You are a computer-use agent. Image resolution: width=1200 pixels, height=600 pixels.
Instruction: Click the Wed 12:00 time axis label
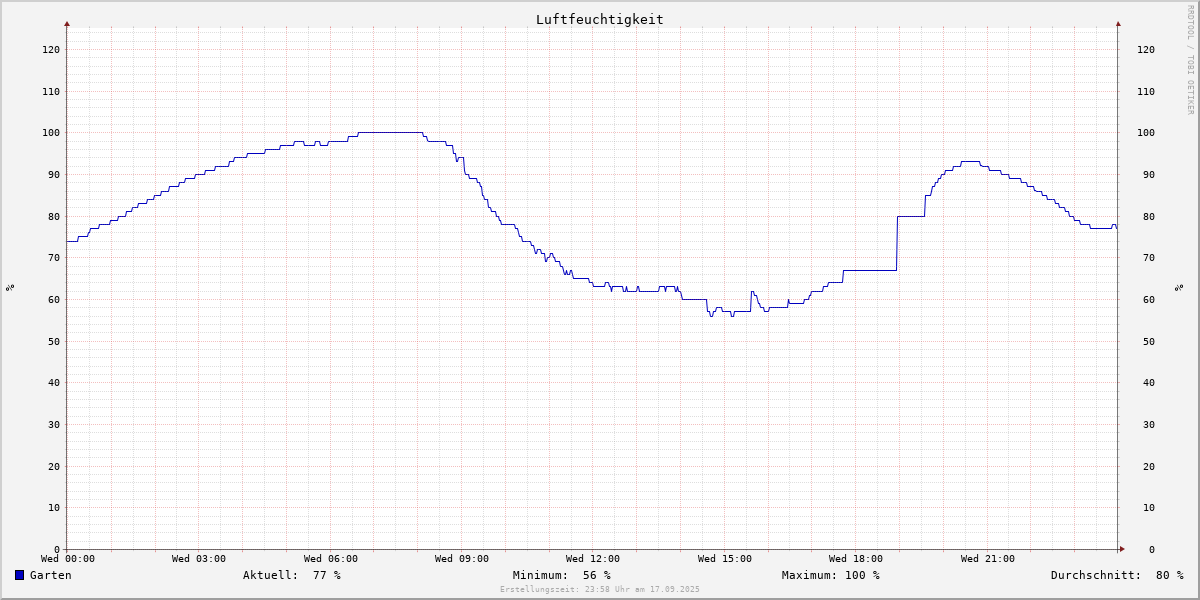pyautogui.click(x=592, y=559)
